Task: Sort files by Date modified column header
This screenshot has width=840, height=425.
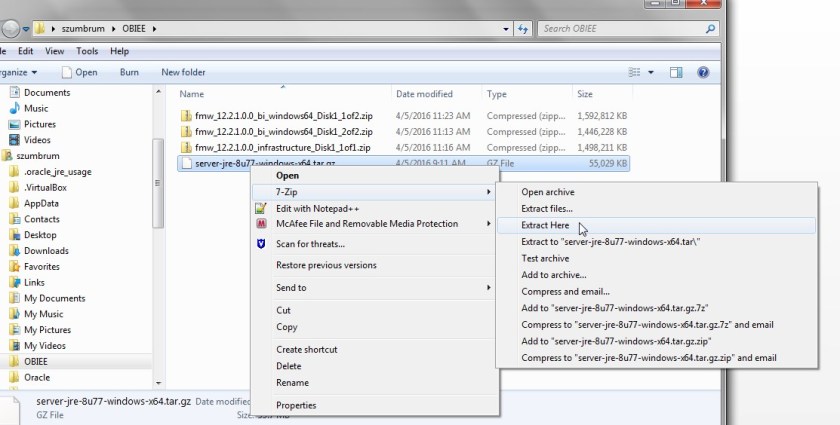Action: (x=424, y=94)
